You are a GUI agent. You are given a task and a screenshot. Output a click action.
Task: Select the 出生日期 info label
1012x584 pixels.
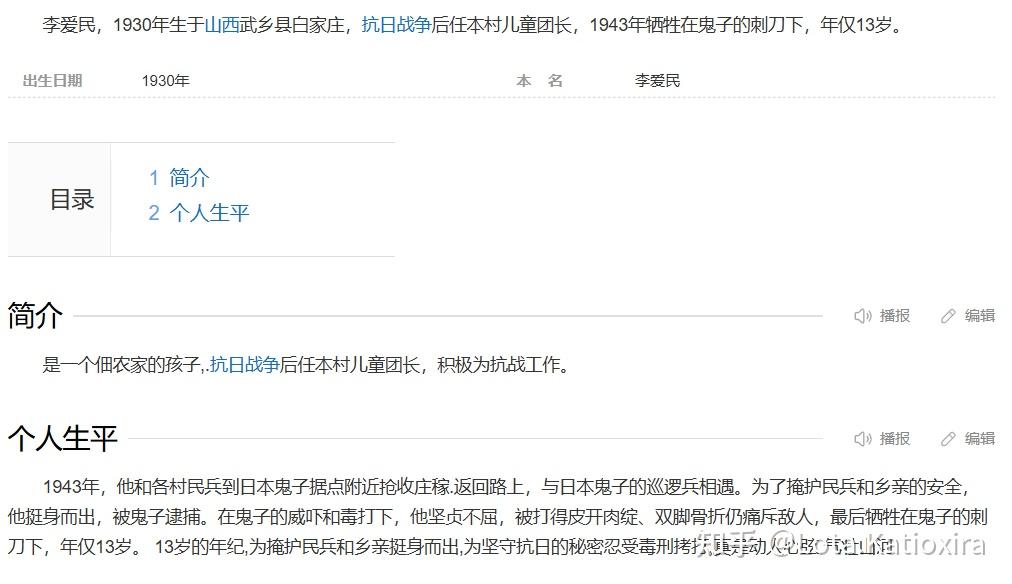[52, 81]
